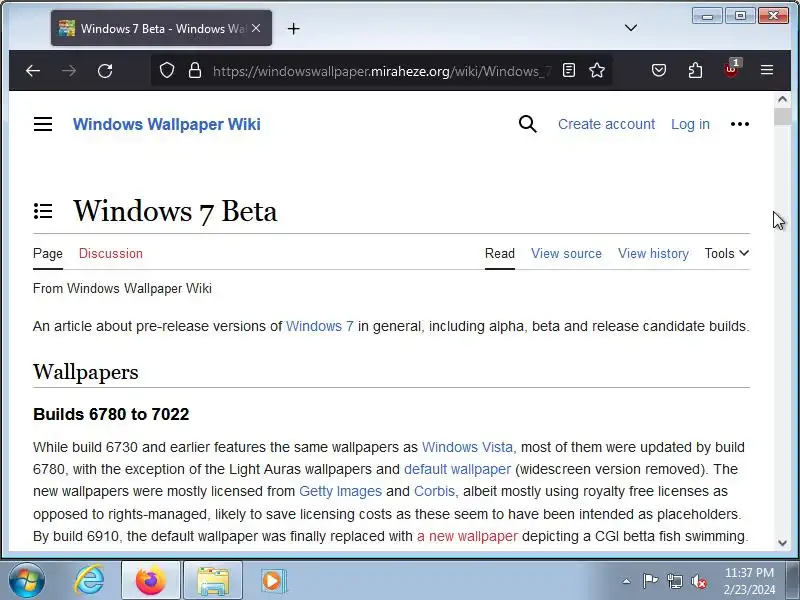The height and width of the screenshot is (600, 800).
Task: Launch Windows Media Player from taskbar
Action: pos(274,581)
